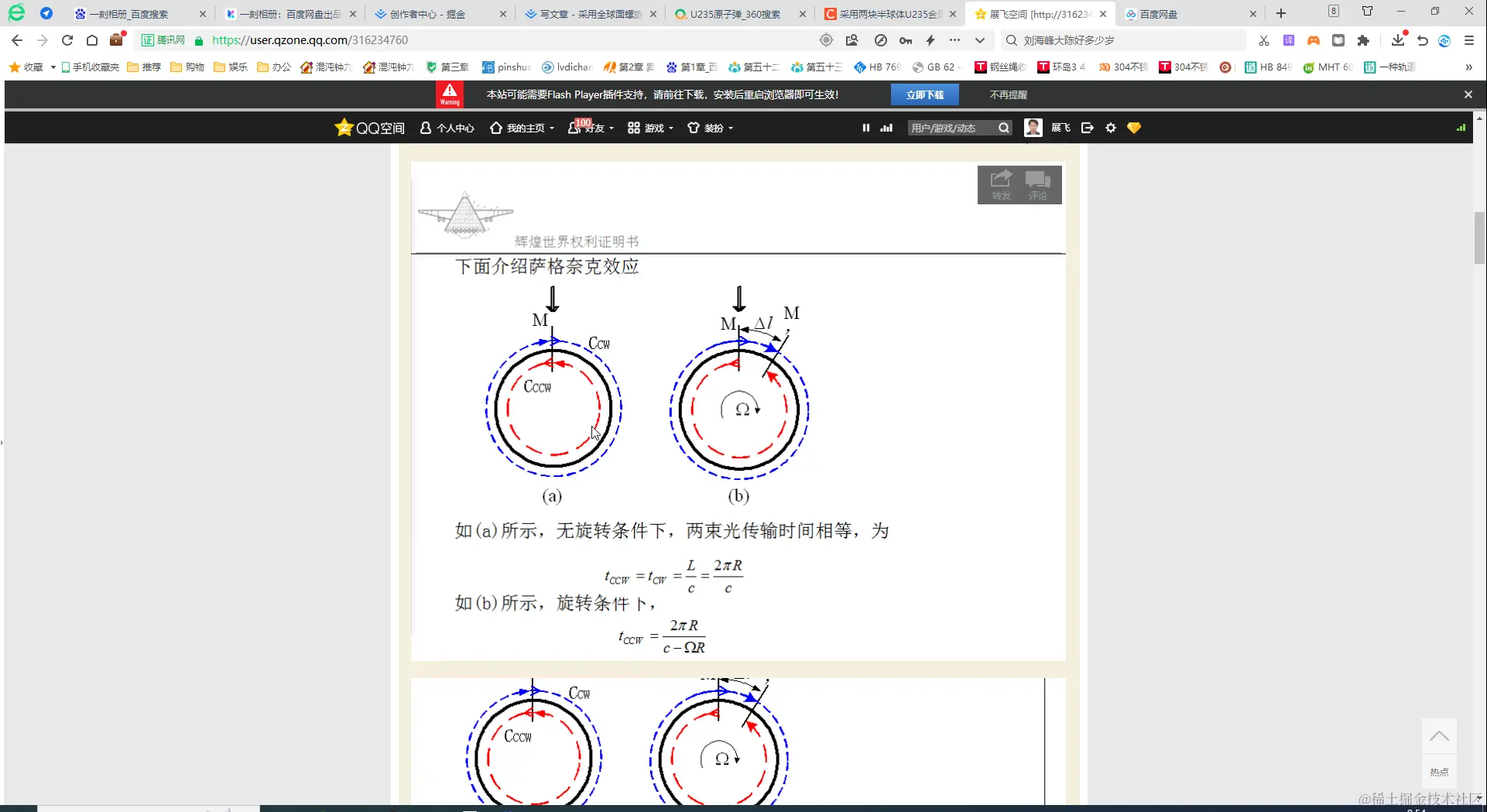Image resolution: width=1487 pixels, height=812 pixels.
Task: Dismiss Flash warning via 不再提醒
Action: point(1007,94)
